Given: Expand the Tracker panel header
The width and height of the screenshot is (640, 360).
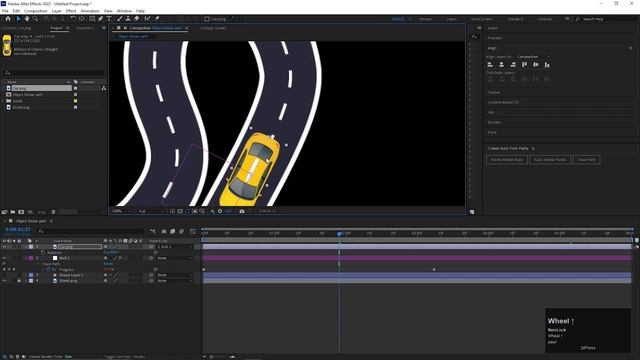Looking at the screenshot, I should 494,92.
